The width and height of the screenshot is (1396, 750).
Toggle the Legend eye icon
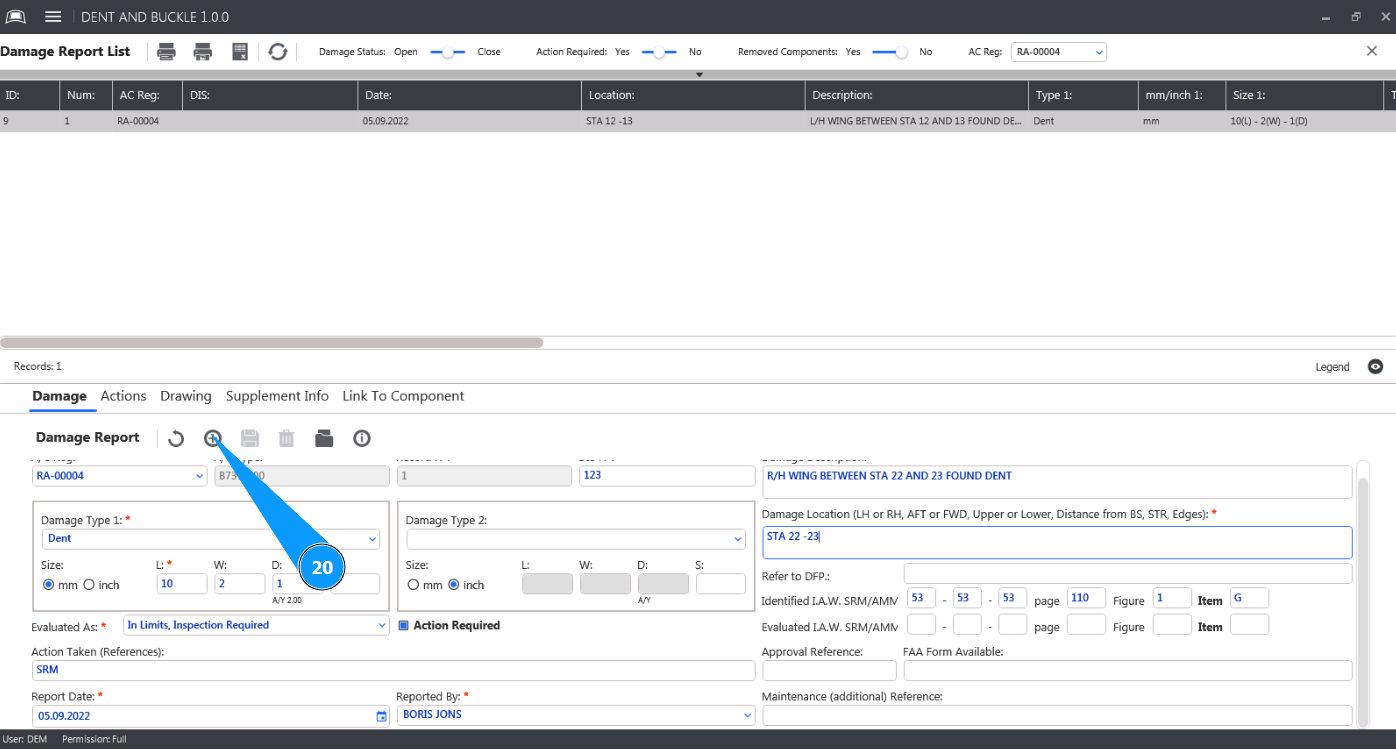(1375, 367)
